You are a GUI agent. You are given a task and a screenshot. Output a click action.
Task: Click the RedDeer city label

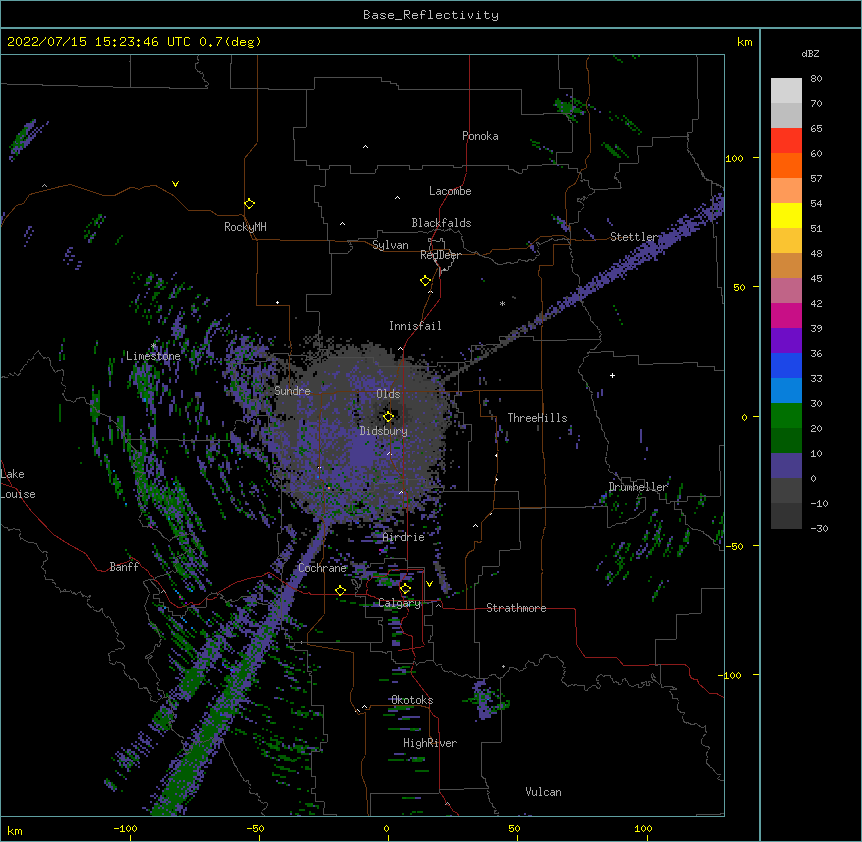[x=440, y=255]
